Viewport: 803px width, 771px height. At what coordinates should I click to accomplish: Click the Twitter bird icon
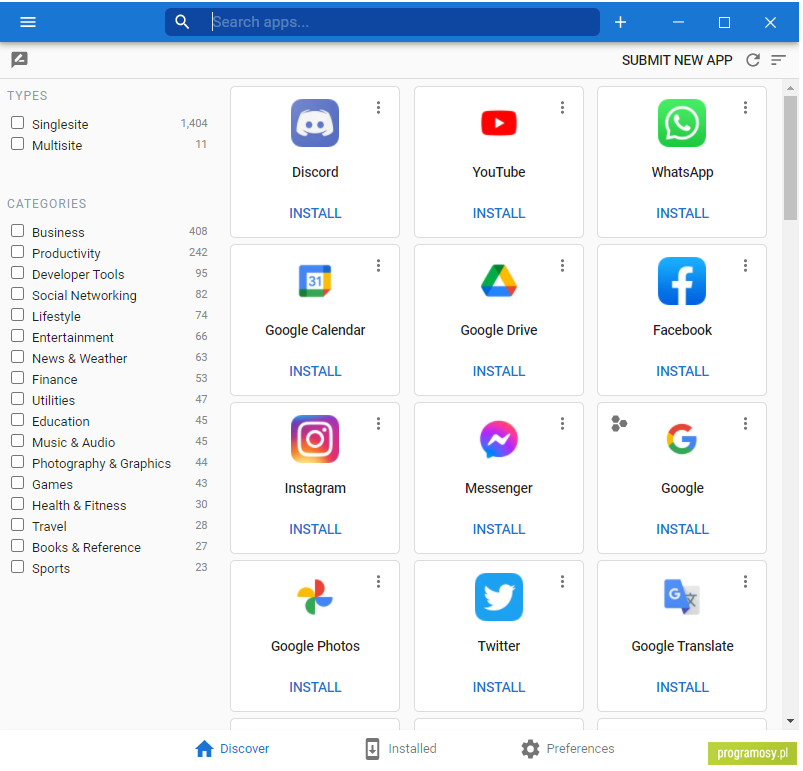499,596
